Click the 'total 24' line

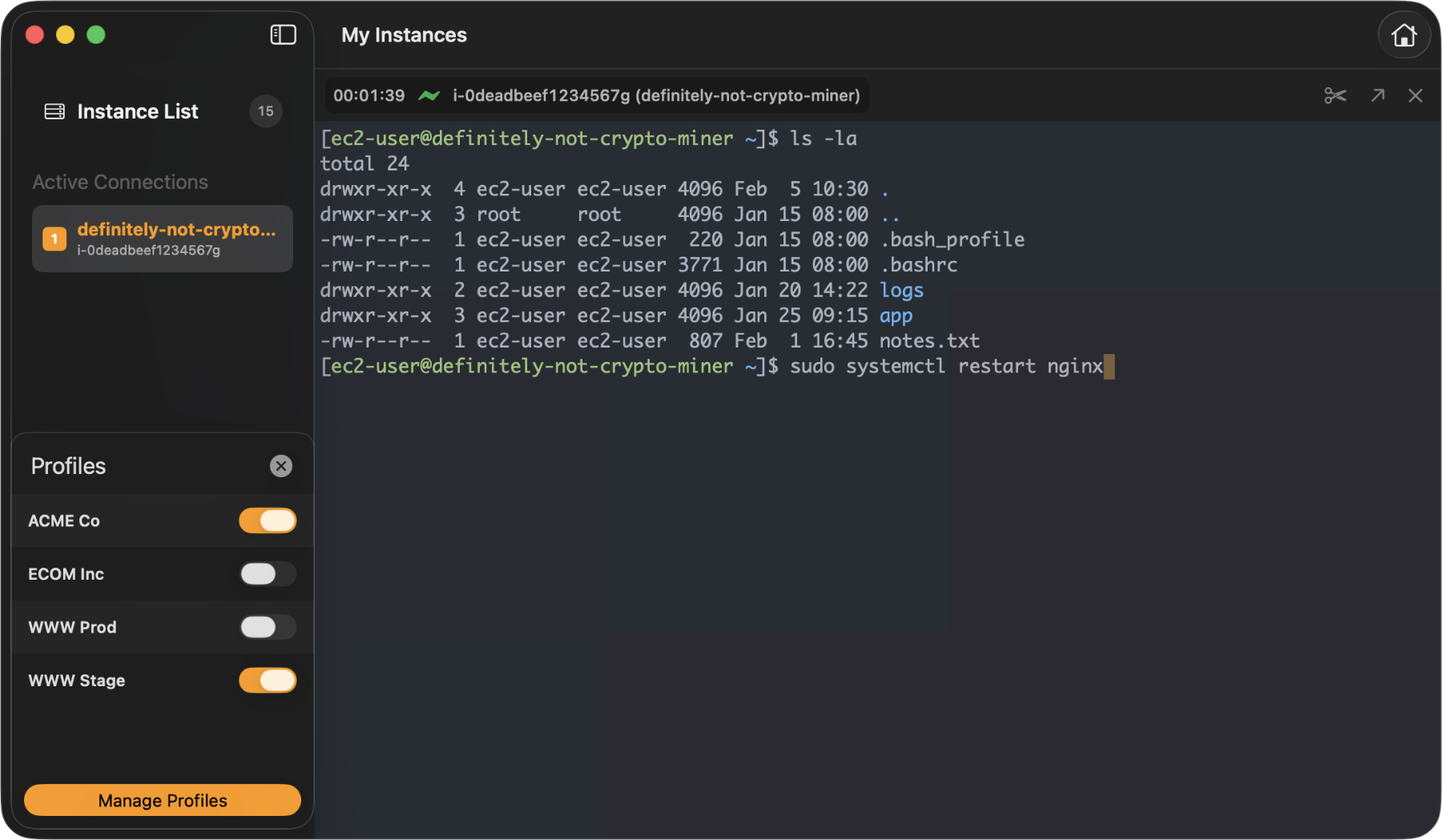click(365, 163)
